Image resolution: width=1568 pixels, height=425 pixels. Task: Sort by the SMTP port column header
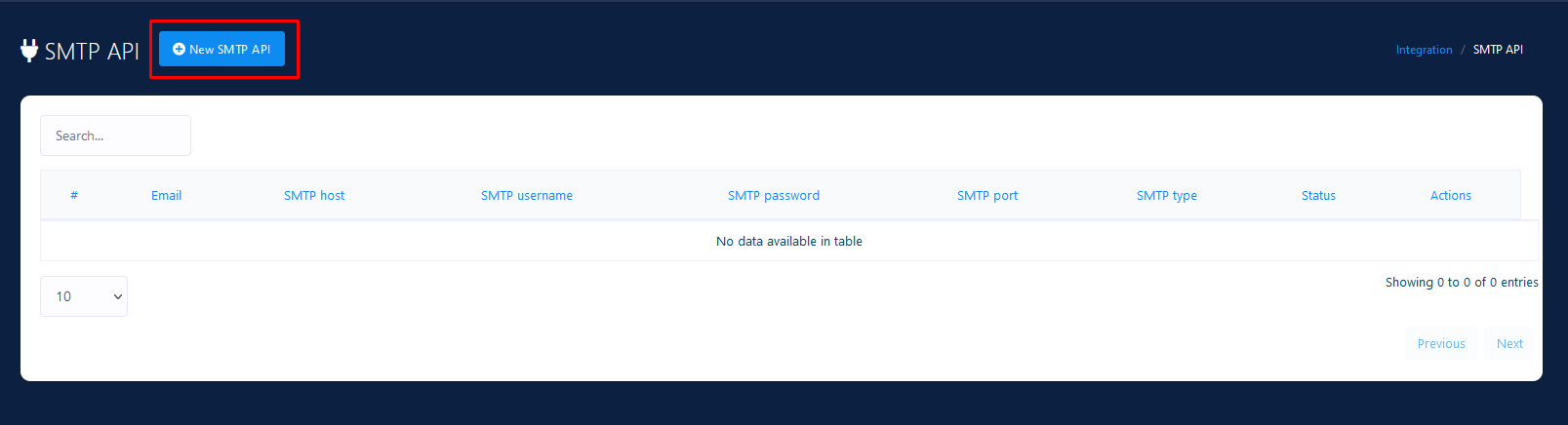(x=987, y=196)
